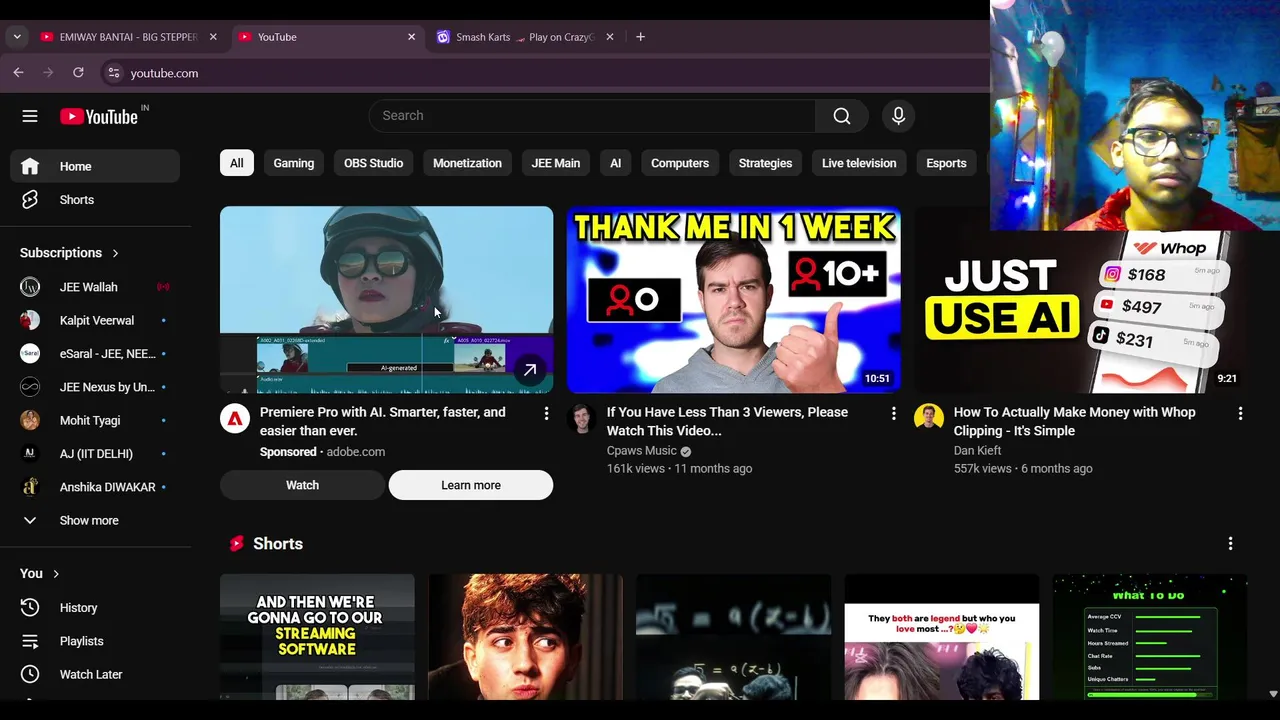This screenshot has height=720, width=1280.
Task: Open the YouTube hamburger guide menu
Action: click(x=30, y=116)
